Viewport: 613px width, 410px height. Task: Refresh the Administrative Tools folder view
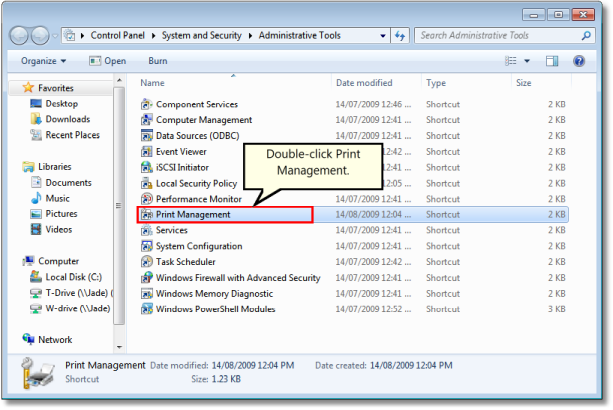pyautogui.click(x=400, y=36)
